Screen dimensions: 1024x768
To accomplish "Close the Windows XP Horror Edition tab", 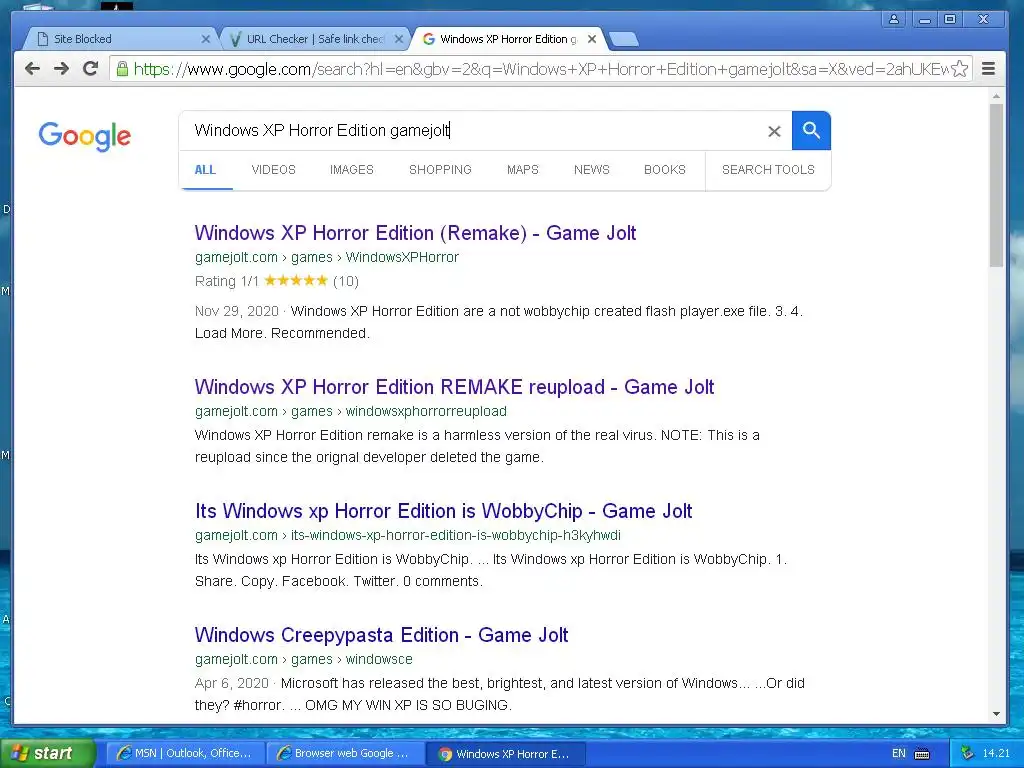I will point(592,39).
